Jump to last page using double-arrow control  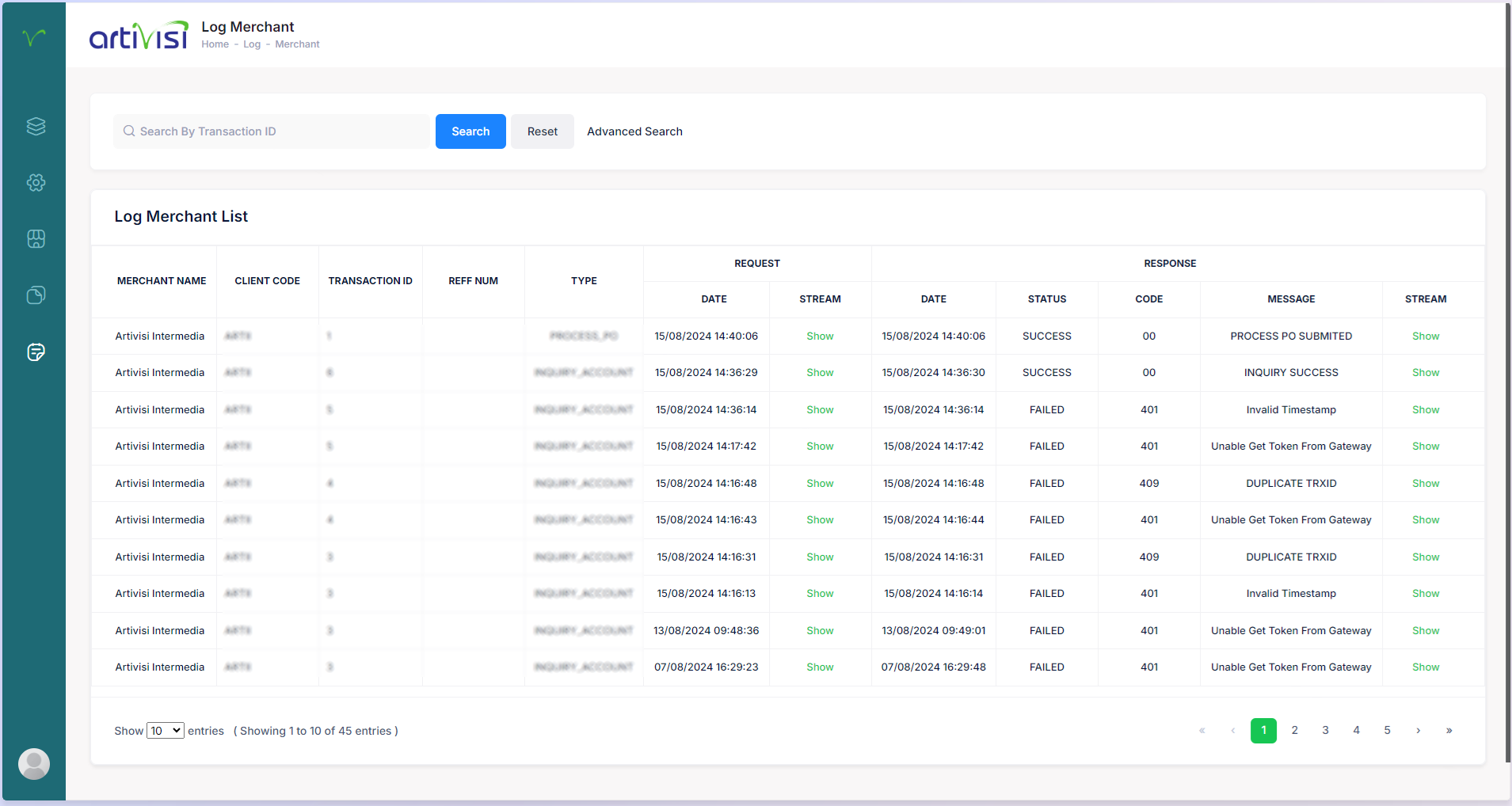click(1448, 731)
